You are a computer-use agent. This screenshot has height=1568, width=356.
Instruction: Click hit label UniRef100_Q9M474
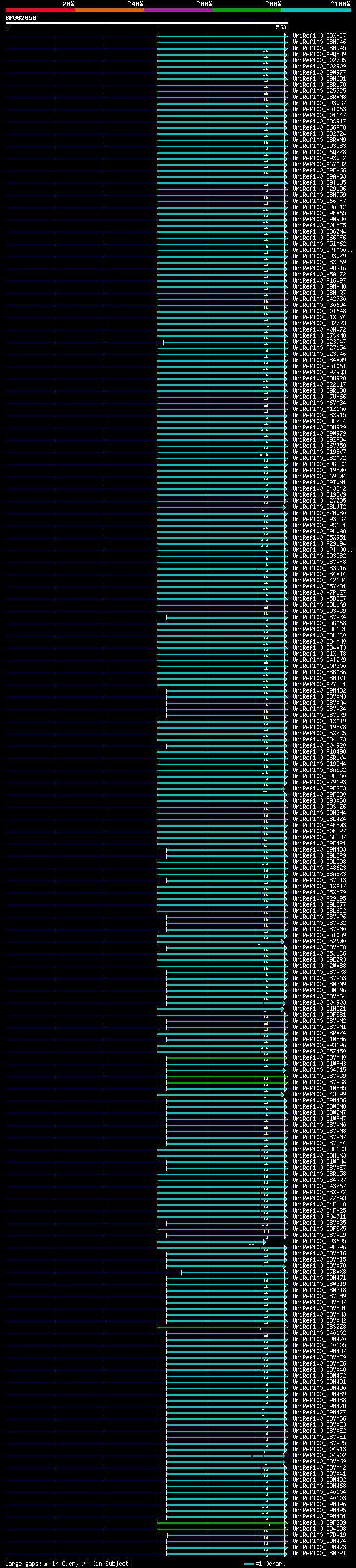tap(319, 1541)
